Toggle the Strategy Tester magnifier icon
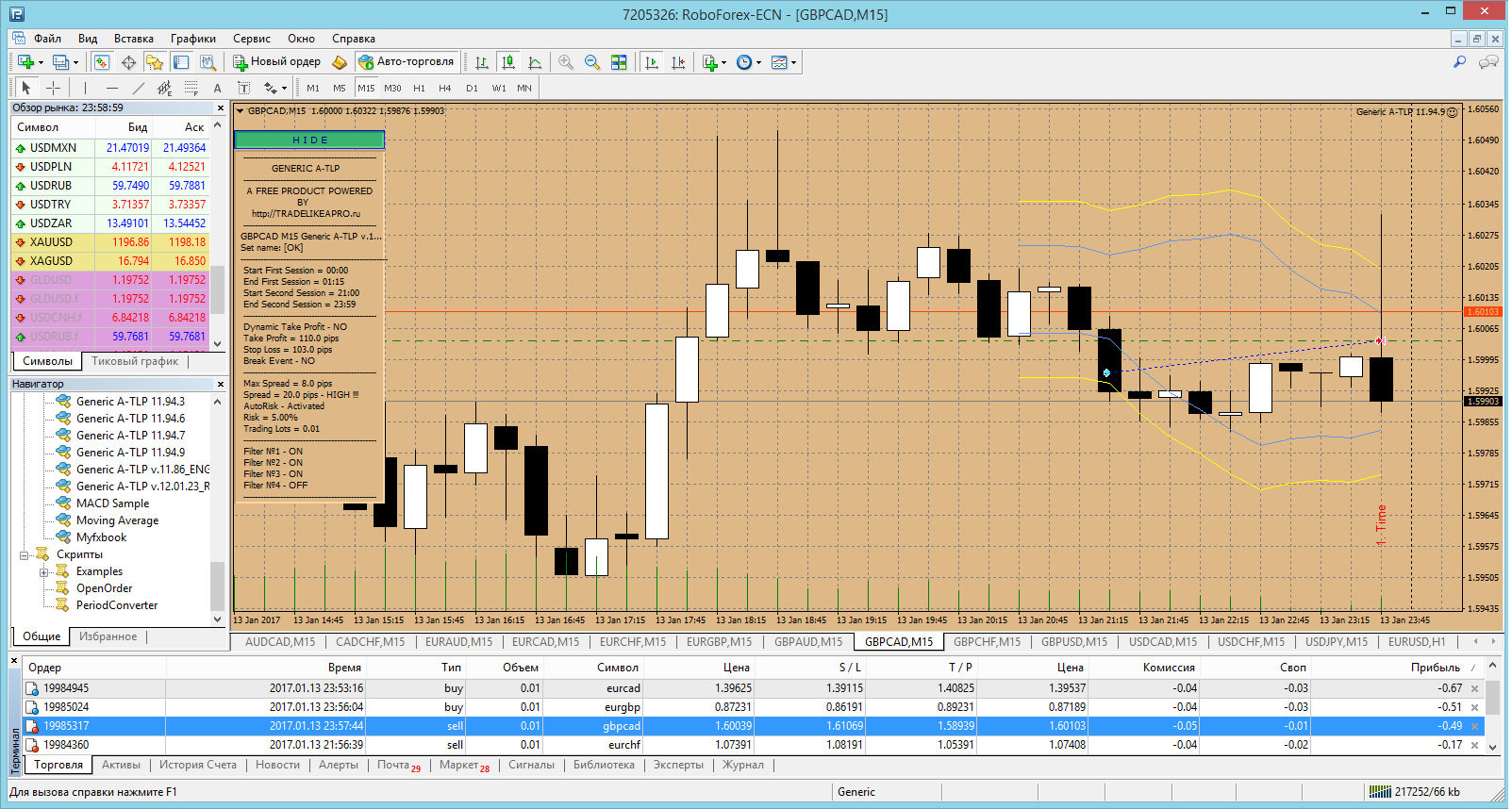Image resolution: width=1512 pixels, height=809 pixels. pos(208,62)
